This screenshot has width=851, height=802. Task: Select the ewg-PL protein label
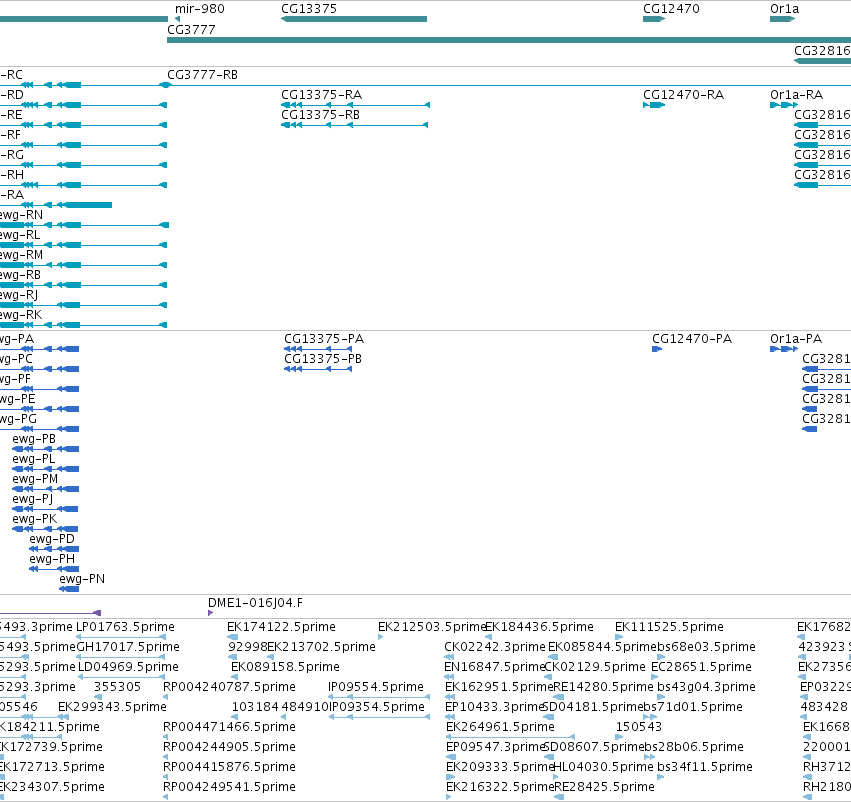34,459
